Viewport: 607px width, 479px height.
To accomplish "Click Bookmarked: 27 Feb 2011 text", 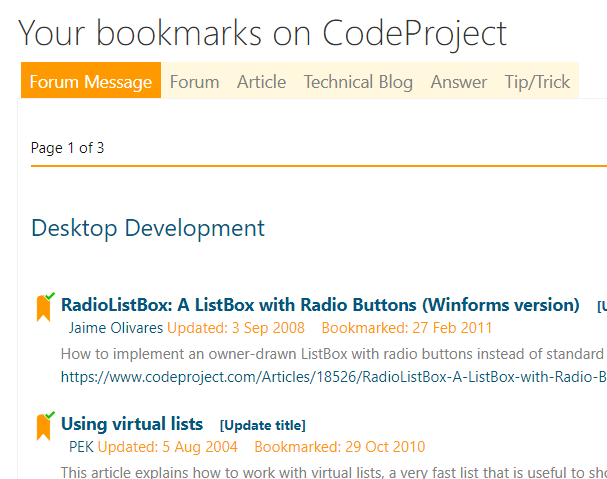I will click(x=407, y=328).
